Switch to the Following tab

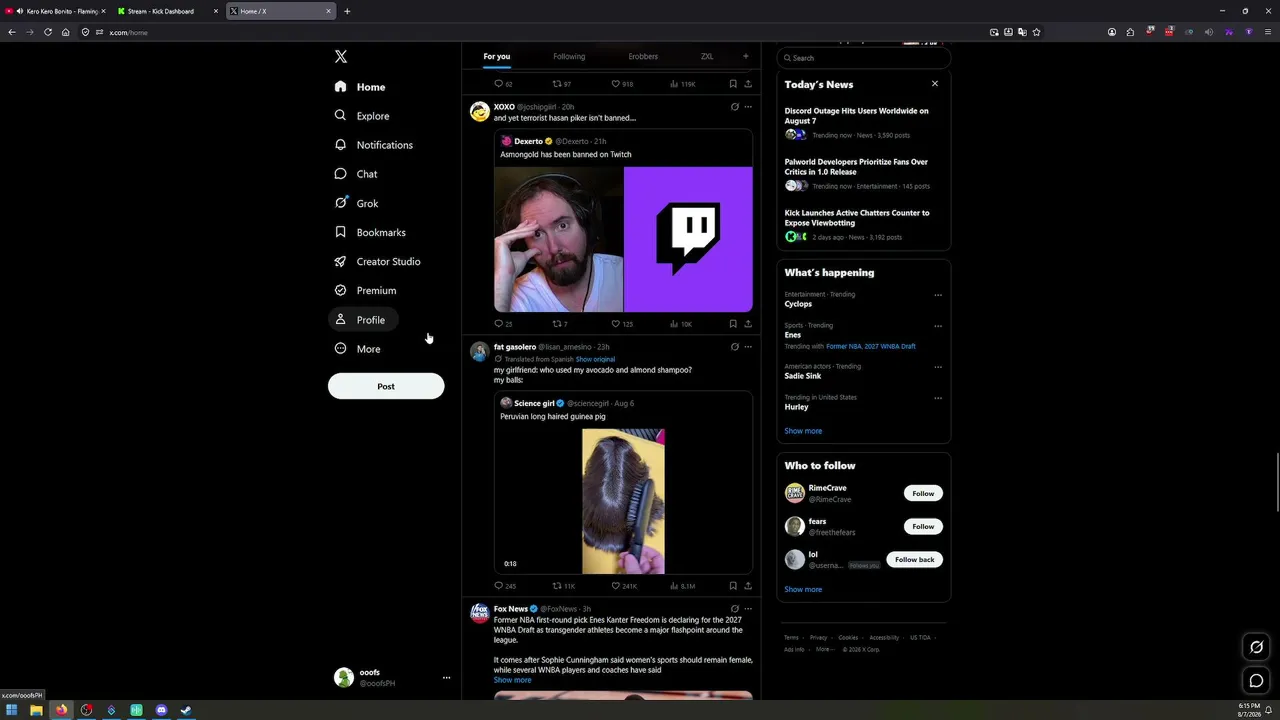(x=569, y=57)
